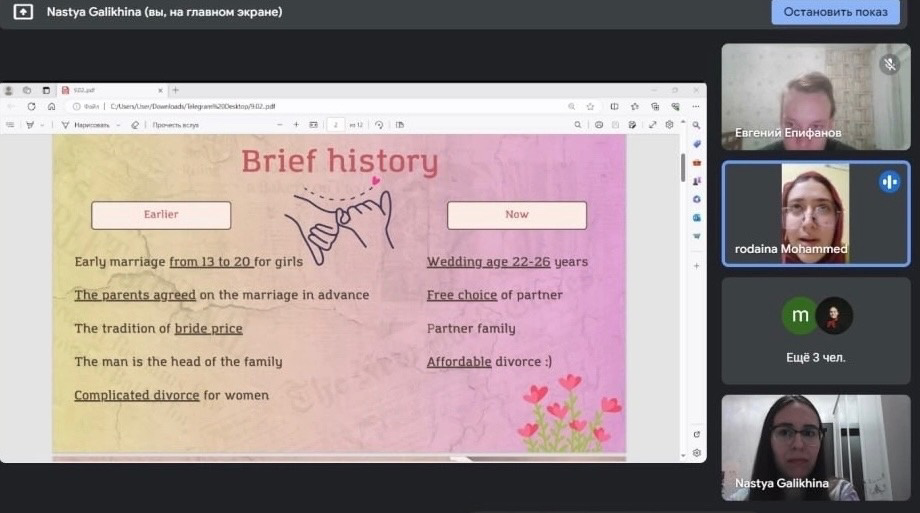Click the PDF page number field

coord(335,125)
